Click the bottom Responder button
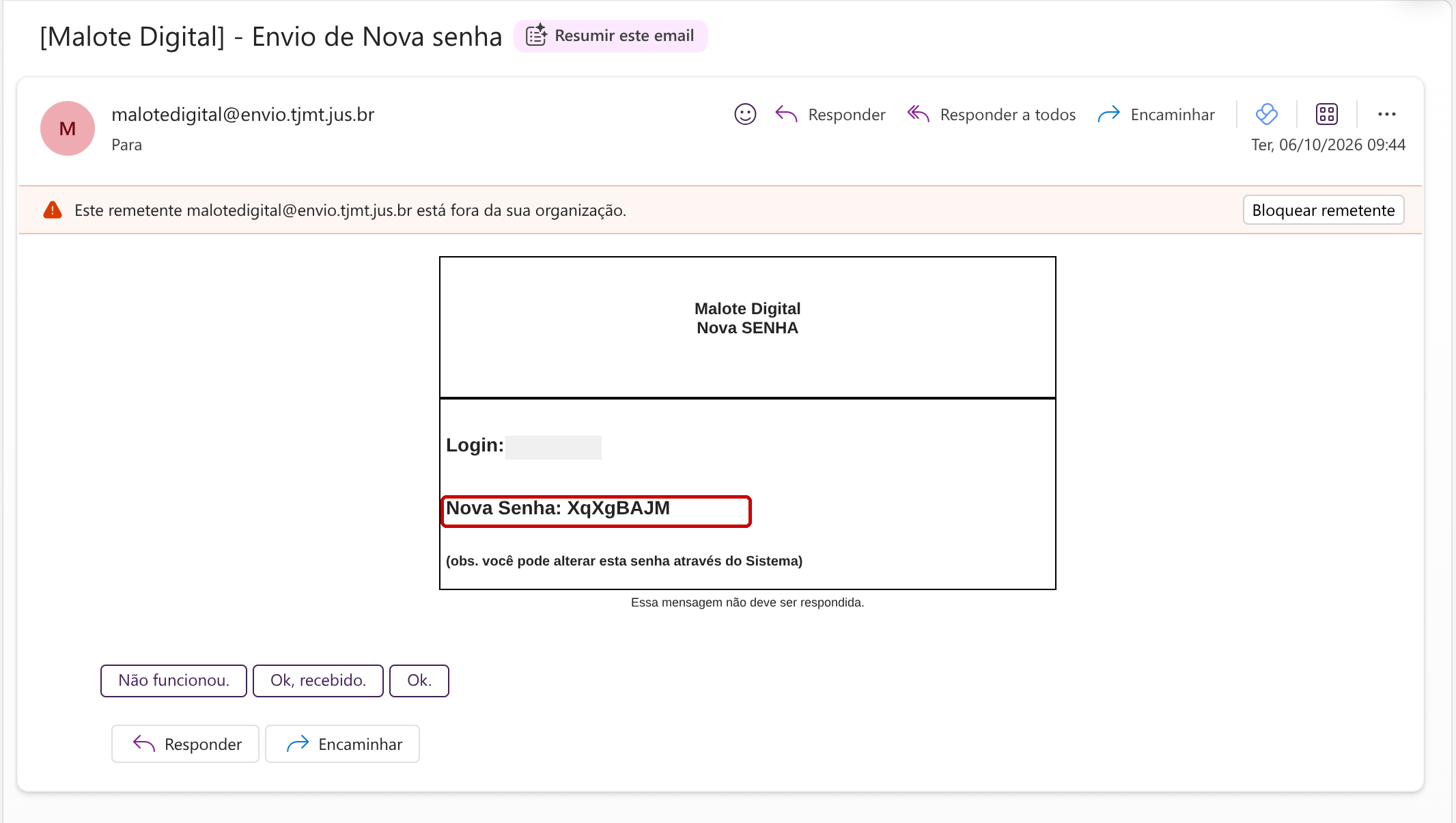 186,744
